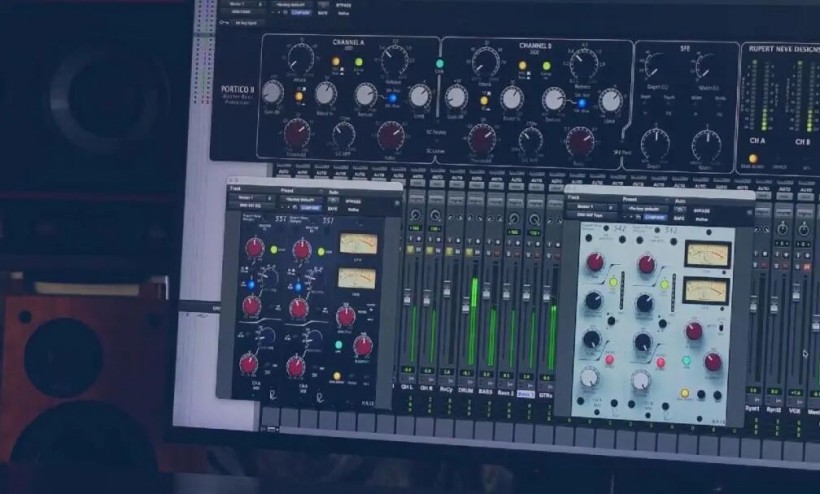Click COMPARE in the 542 Tape plugin window
The width and height of the screenshot is (820, 494).
click(654, 217)
